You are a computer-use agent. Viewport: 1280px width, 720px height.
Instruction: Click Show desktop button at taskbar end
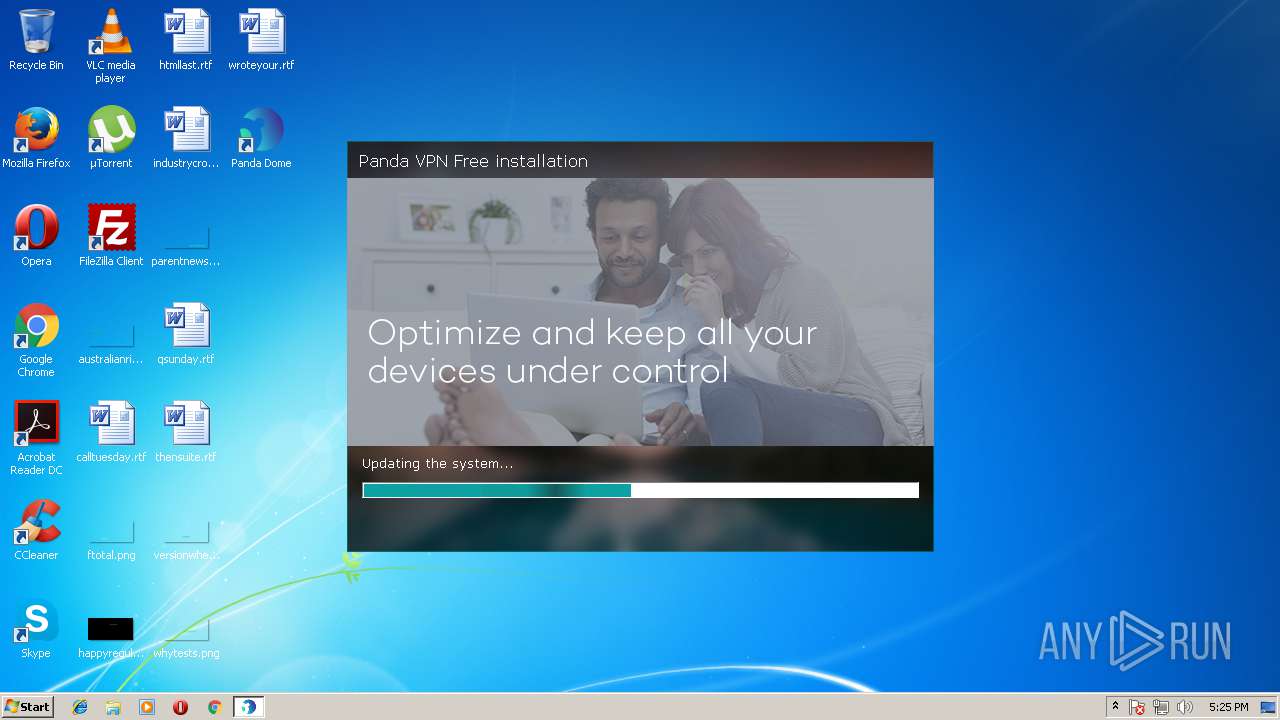click(1269, 707)
